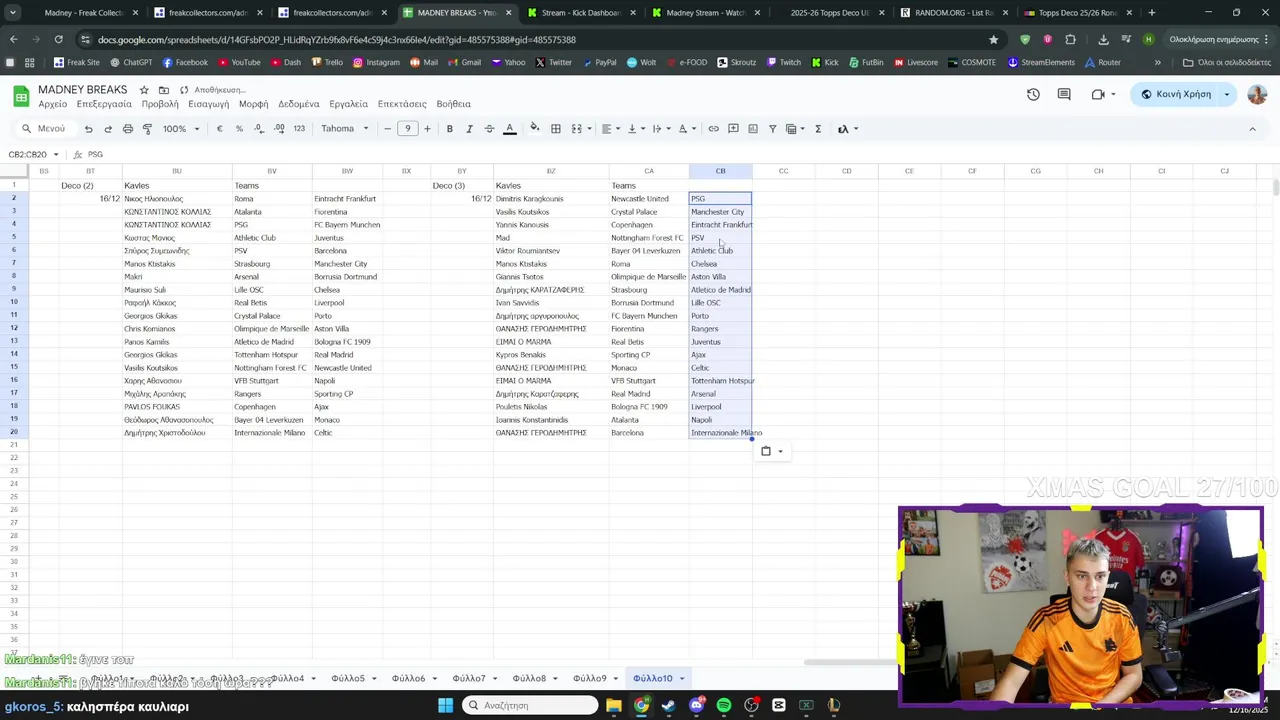Screen dimensions: 1280x720
Task: Search the menus (Μενού)
Action: 43,129
